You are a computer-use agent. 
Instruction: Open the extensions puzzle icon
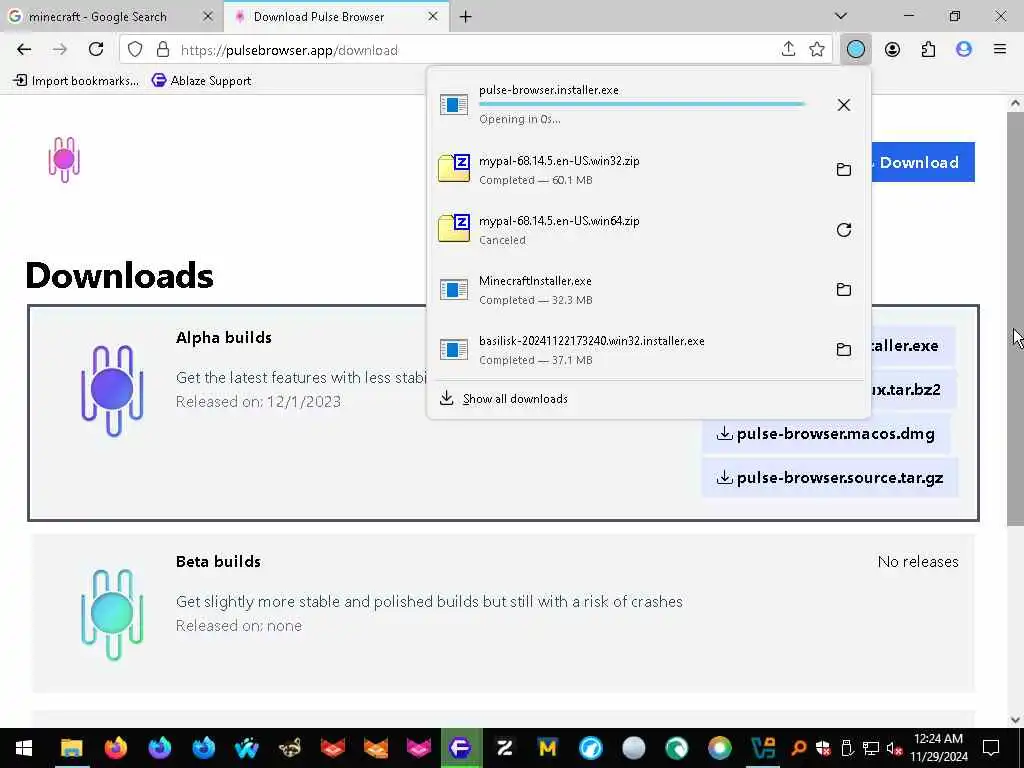(928, 50)
